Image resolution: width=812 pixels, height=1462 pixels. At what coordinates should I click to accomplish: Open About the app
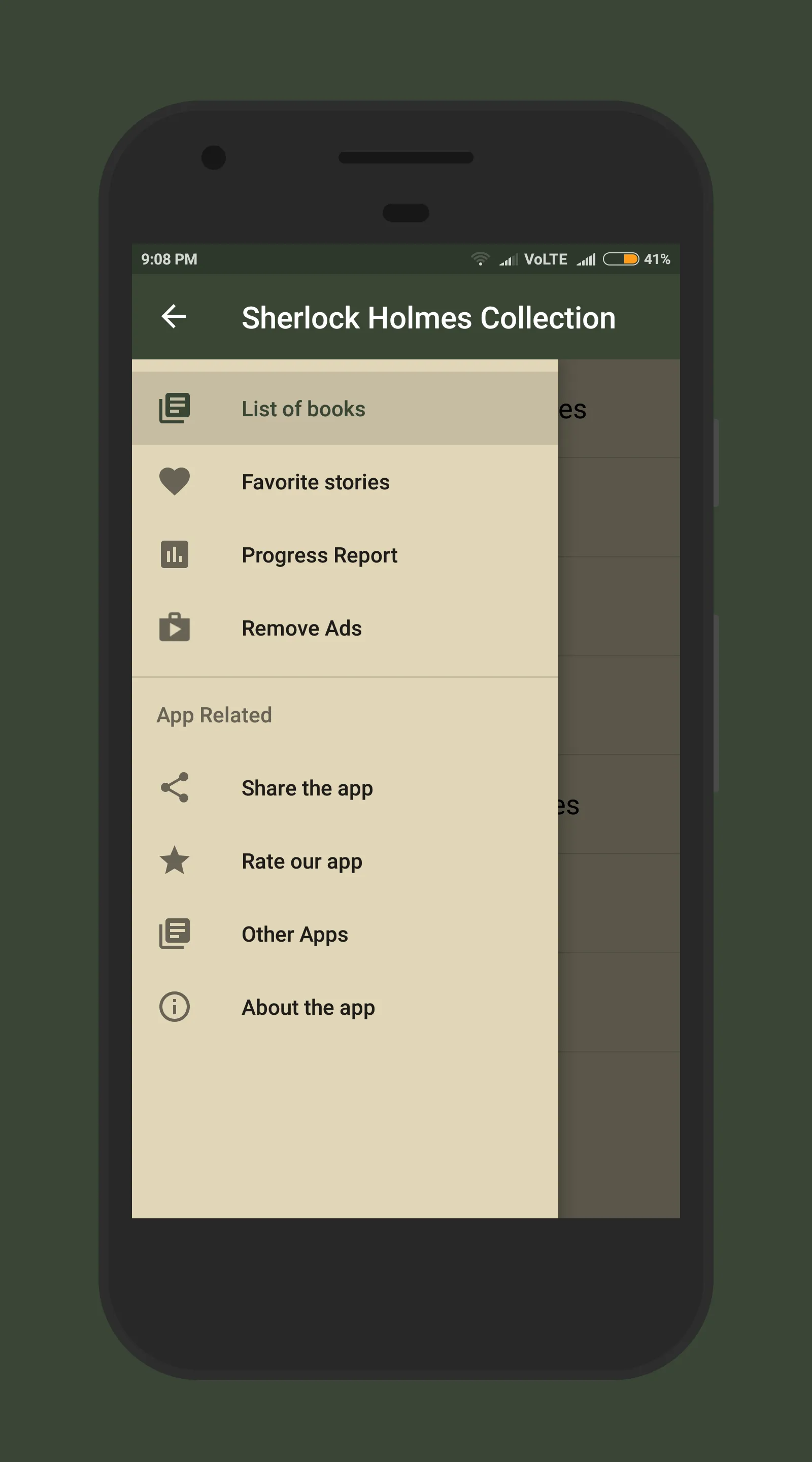pos(345,1007)
